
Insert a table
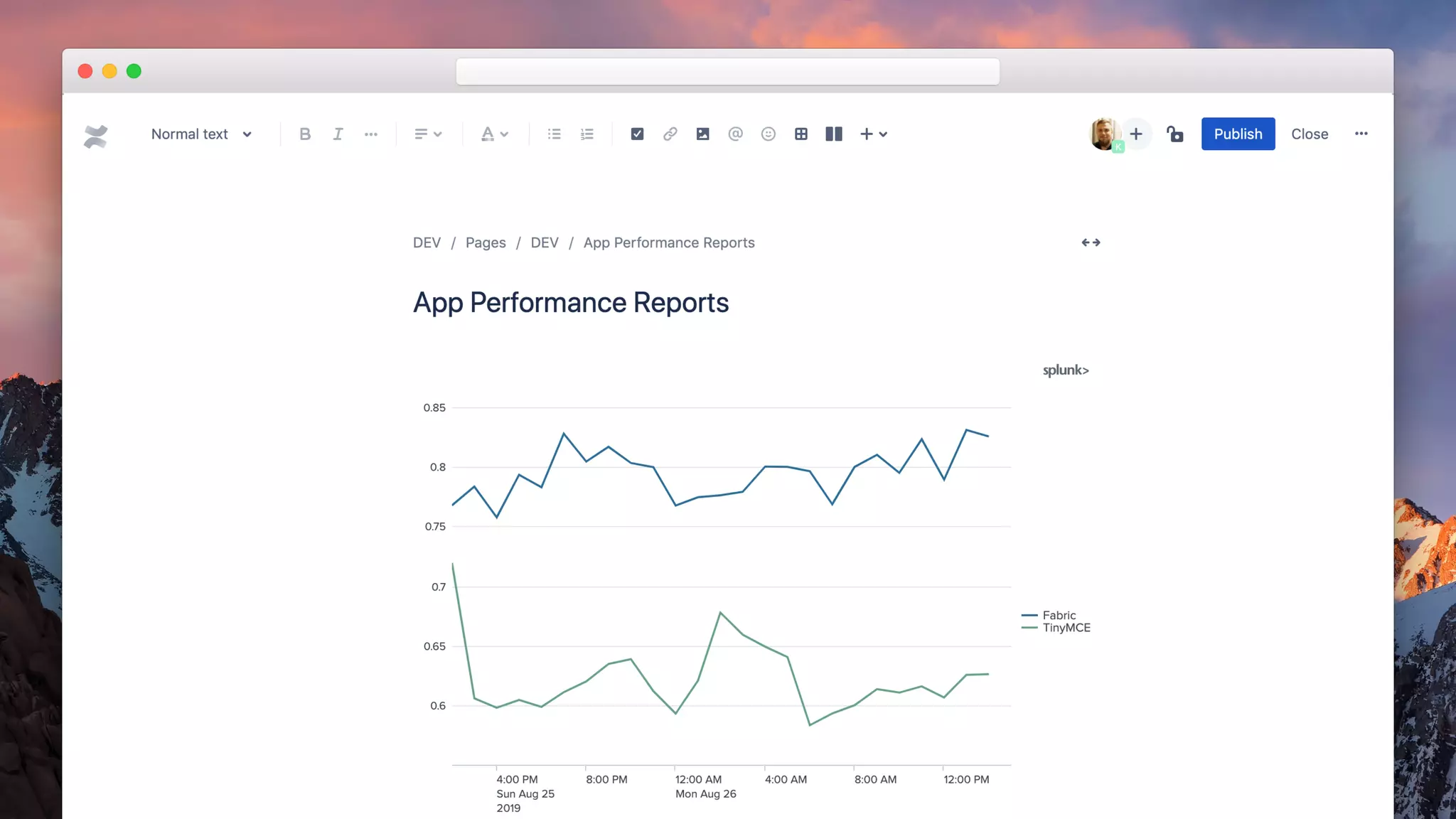801,134
